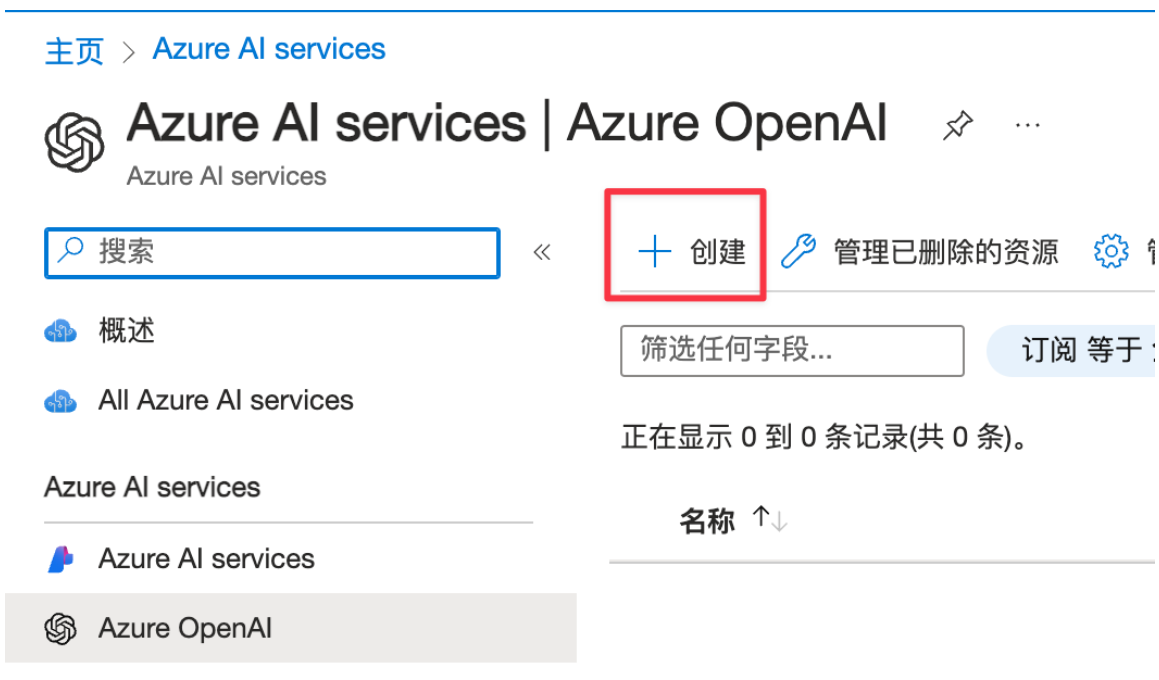The height and width of the screenshot is (680, 1159).
Task: Click the 管理已删除的资源 button label
Action: [x=945, y=252]
